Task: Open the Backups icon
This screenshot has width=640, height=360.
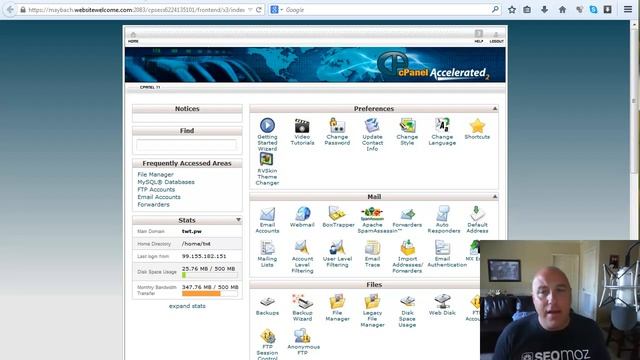Action: 267,302
